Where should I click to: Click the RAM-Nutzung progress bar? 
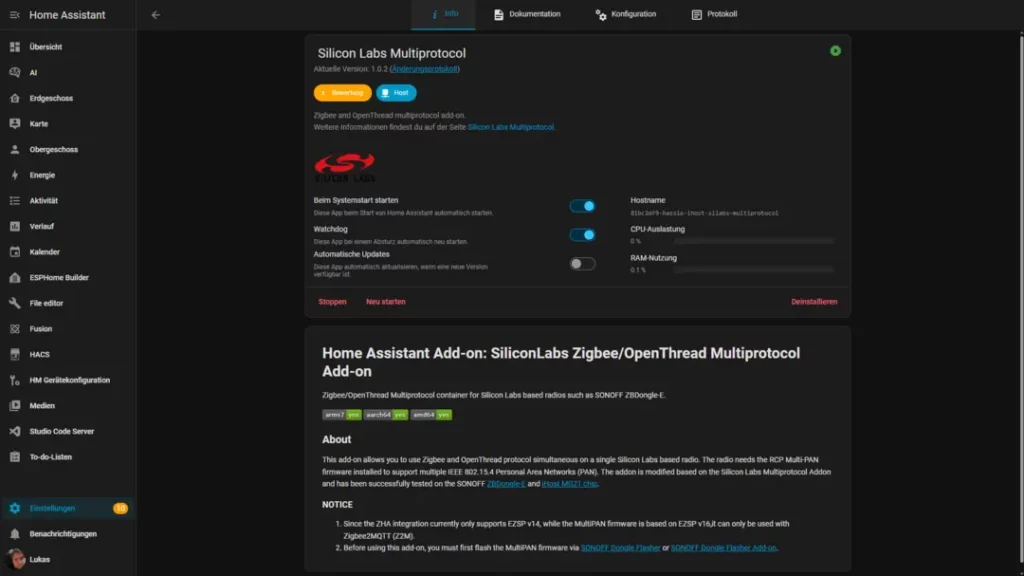click(754, 270)
